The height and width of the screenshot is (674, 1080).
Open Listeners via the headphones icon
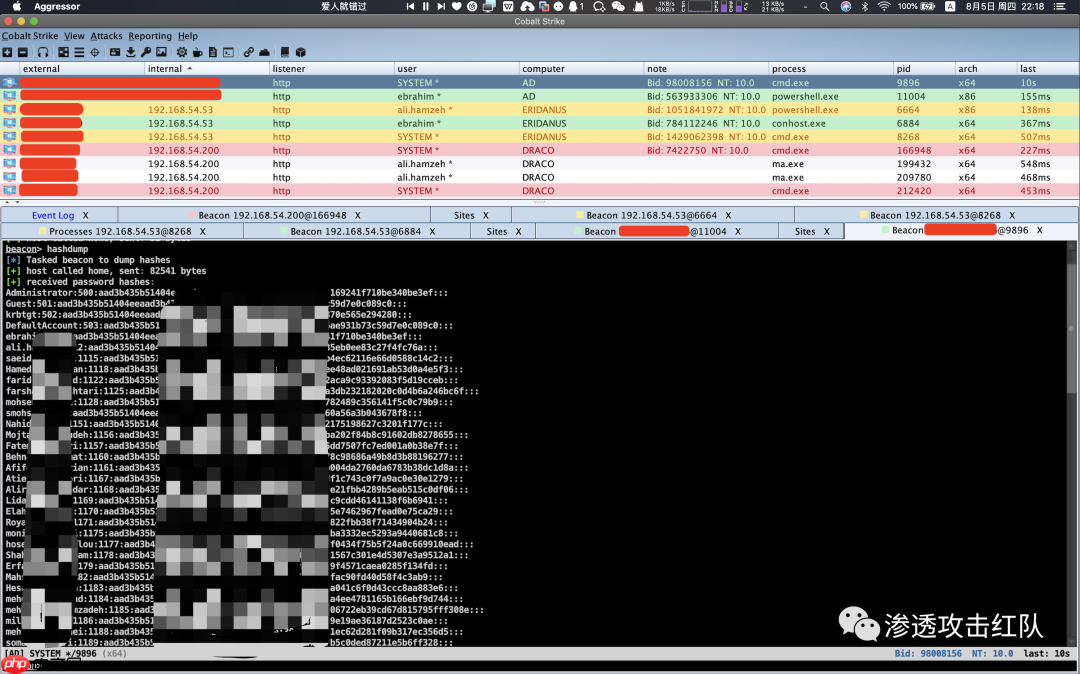(43, 52)
